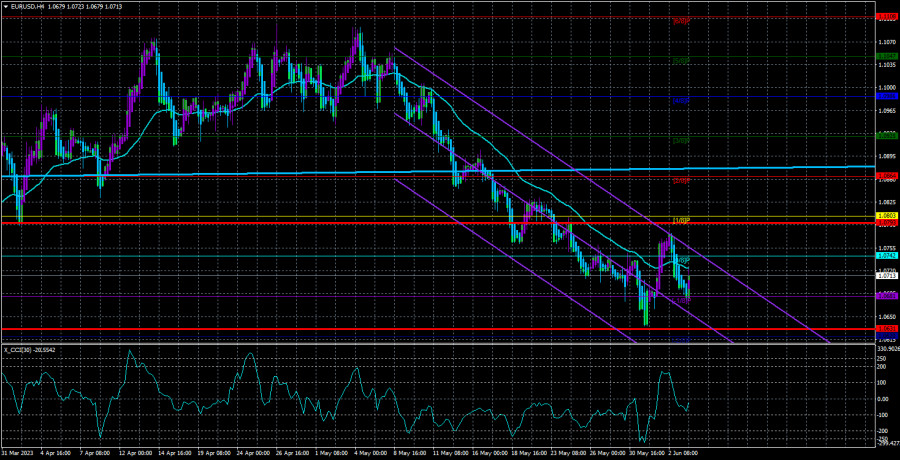Click the 4 Apr 16:00 date label
The height and width of the screenshot is (460, 900).
point(56,453)
